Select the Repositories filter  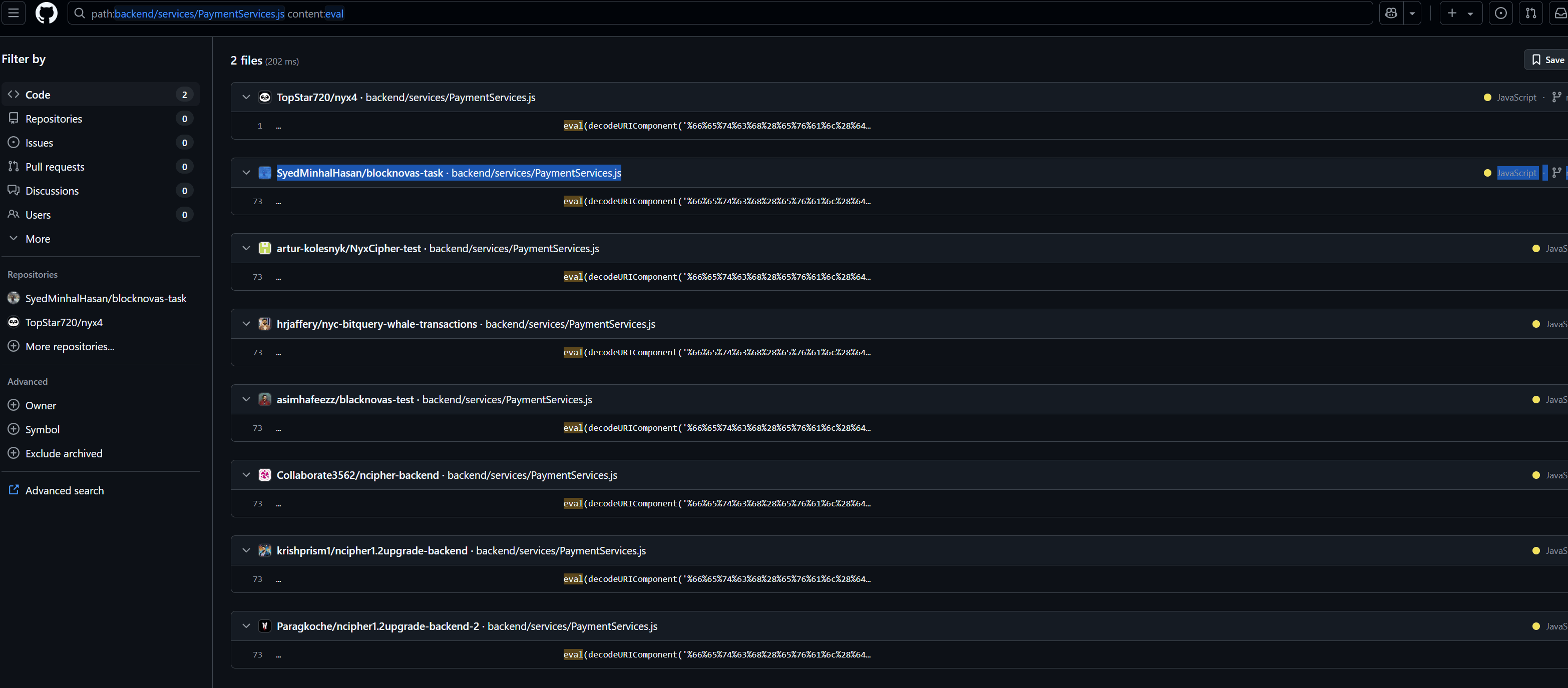(x=54, y=119)
